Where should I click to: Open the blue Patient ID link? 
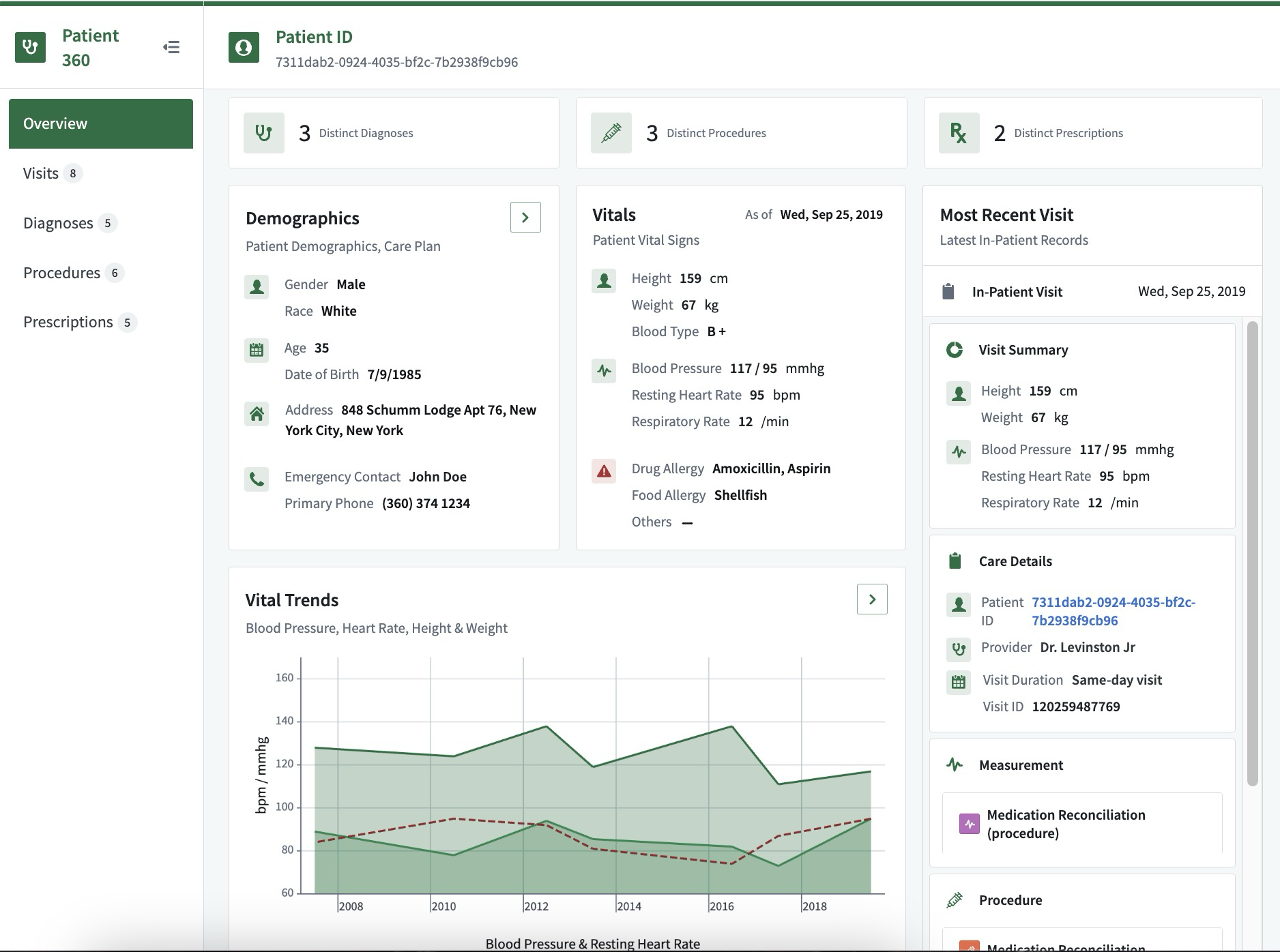[1114, 611]
